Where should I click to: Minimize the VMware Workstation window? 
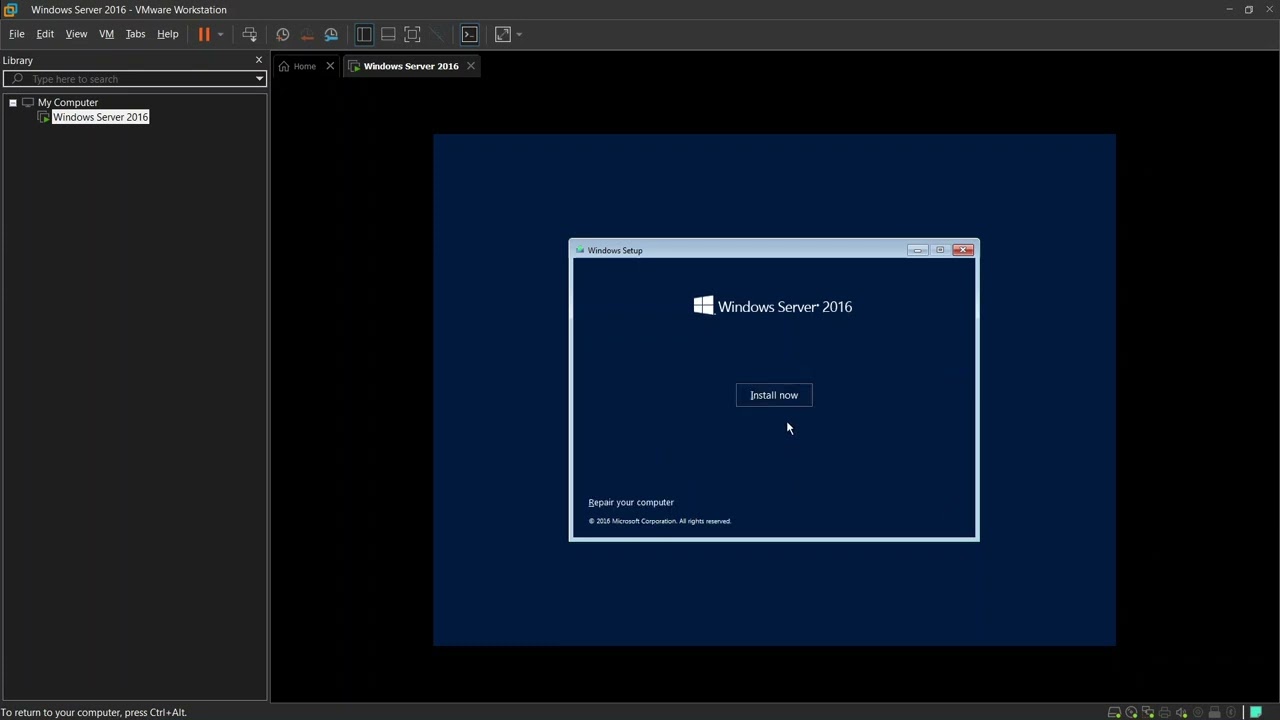click(1229, 9)
